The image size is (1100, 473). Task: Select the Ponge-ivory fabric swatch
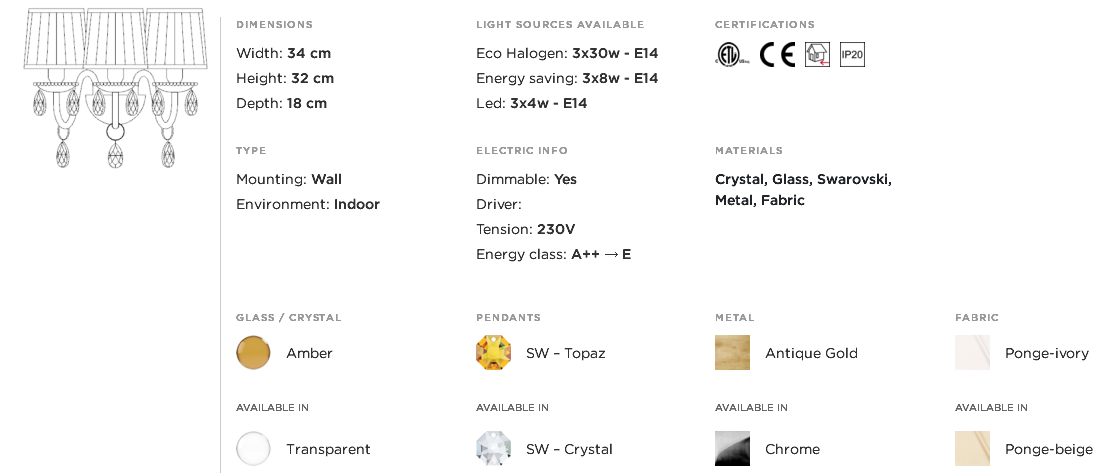pos(972,352)
